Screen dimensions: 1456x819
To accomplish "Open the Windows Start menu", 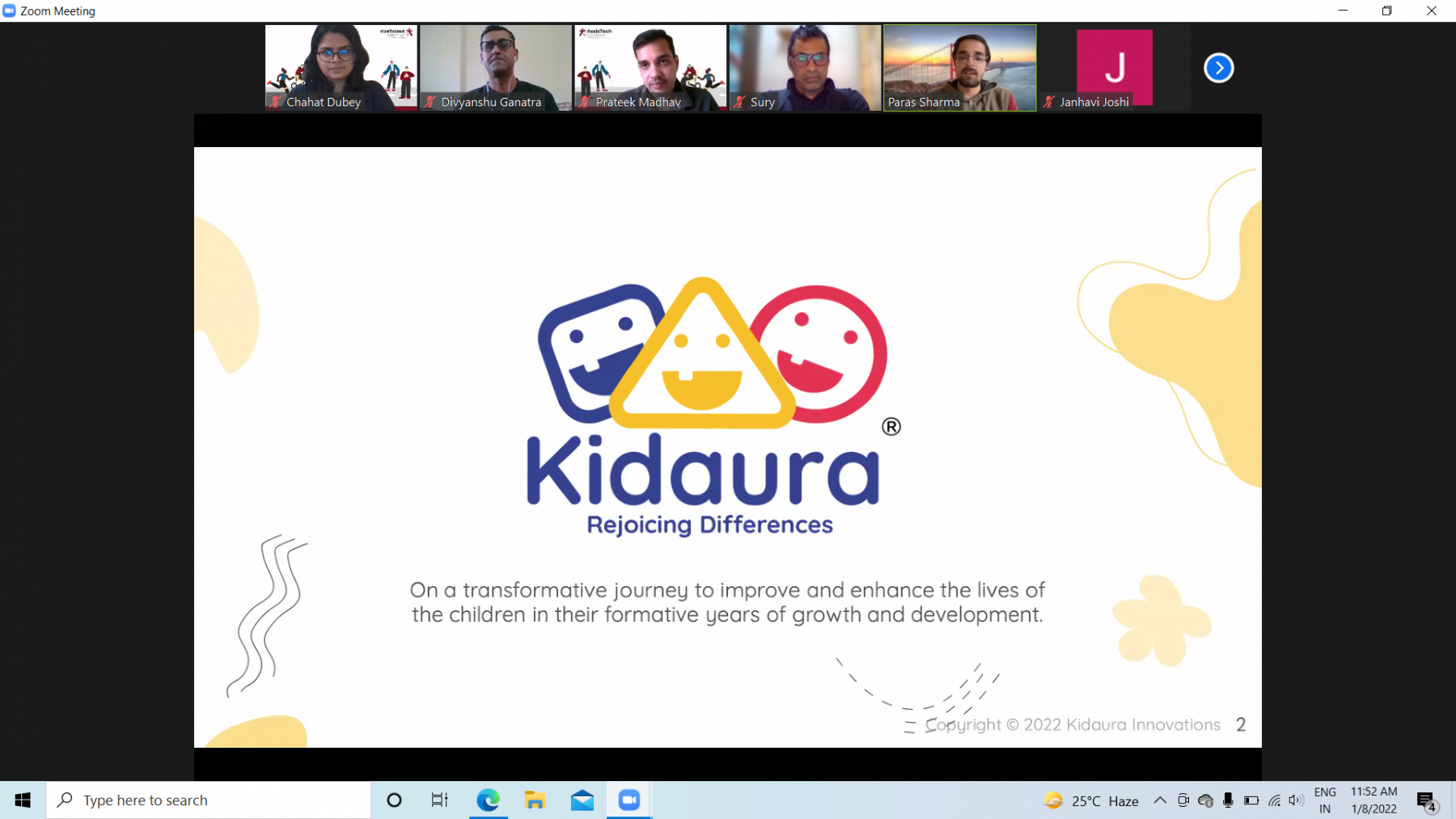I will pyautogui.click(x=23, y=800).
